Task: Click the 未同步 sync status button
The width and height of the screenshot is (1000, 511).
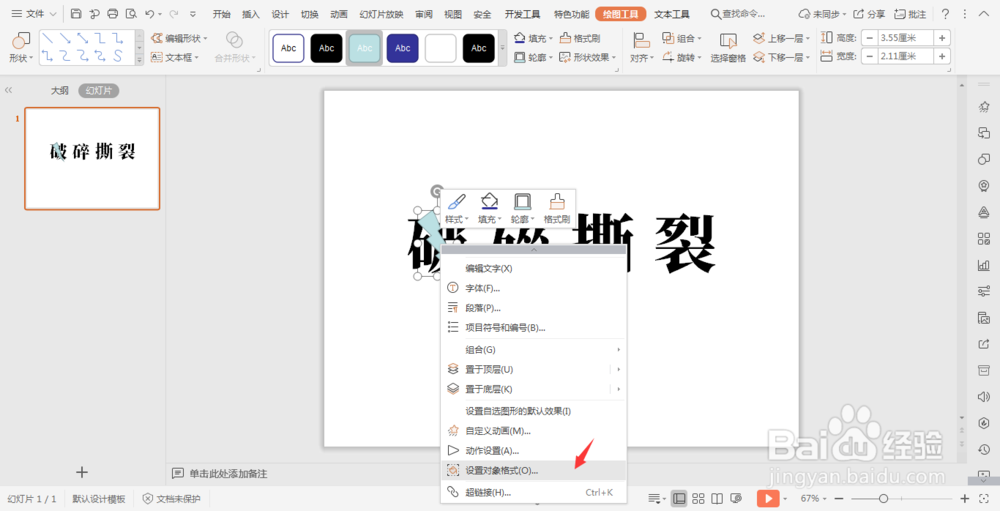Action: tap(823, 13)
